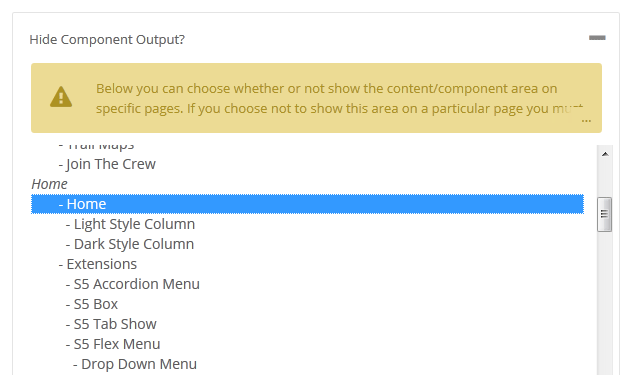
Task: Click the warning triangle icon
Action: (61, 97)
